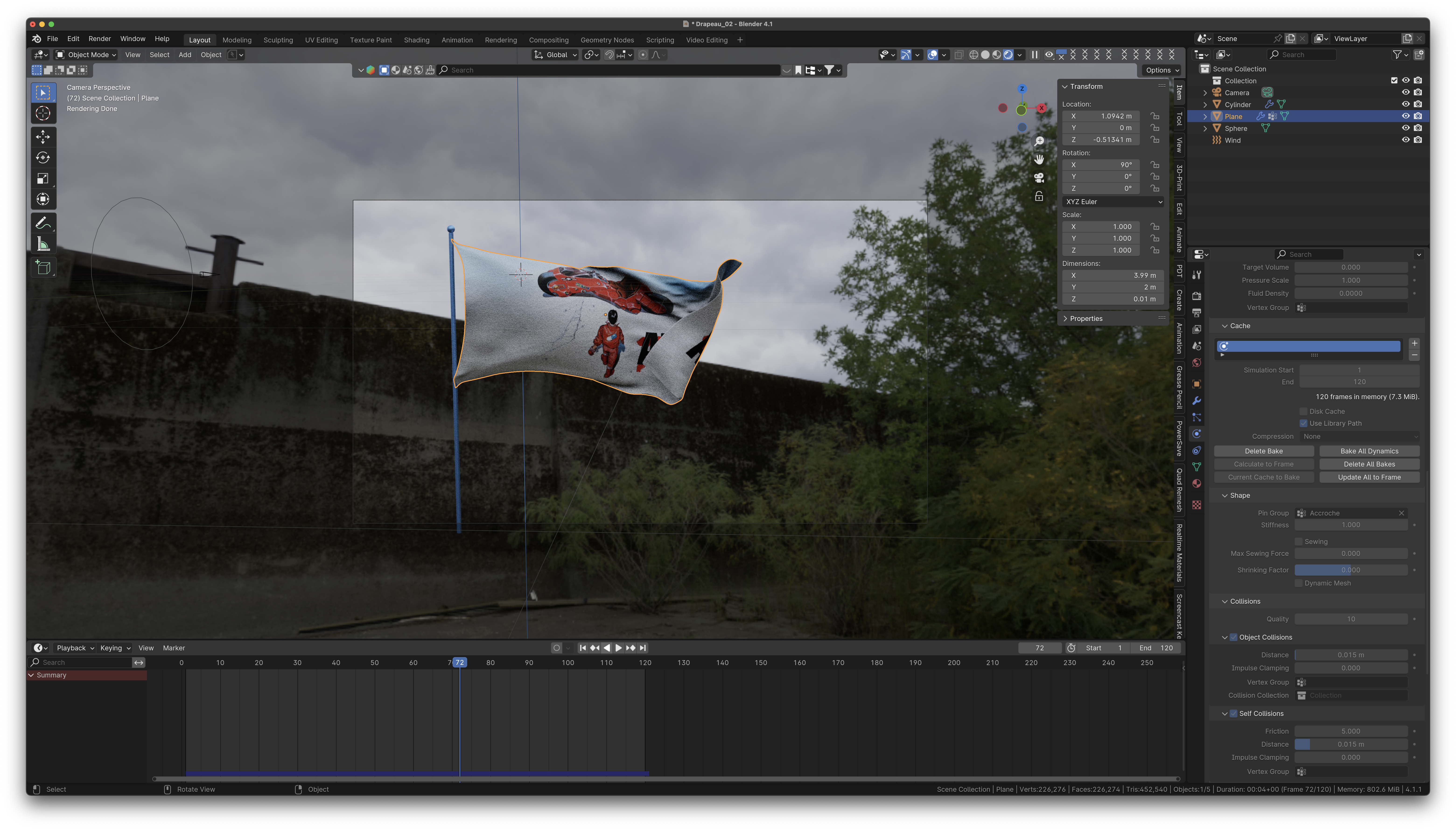Jump to the last frame
Screen dimensions: 1456x830
point(643,648)
